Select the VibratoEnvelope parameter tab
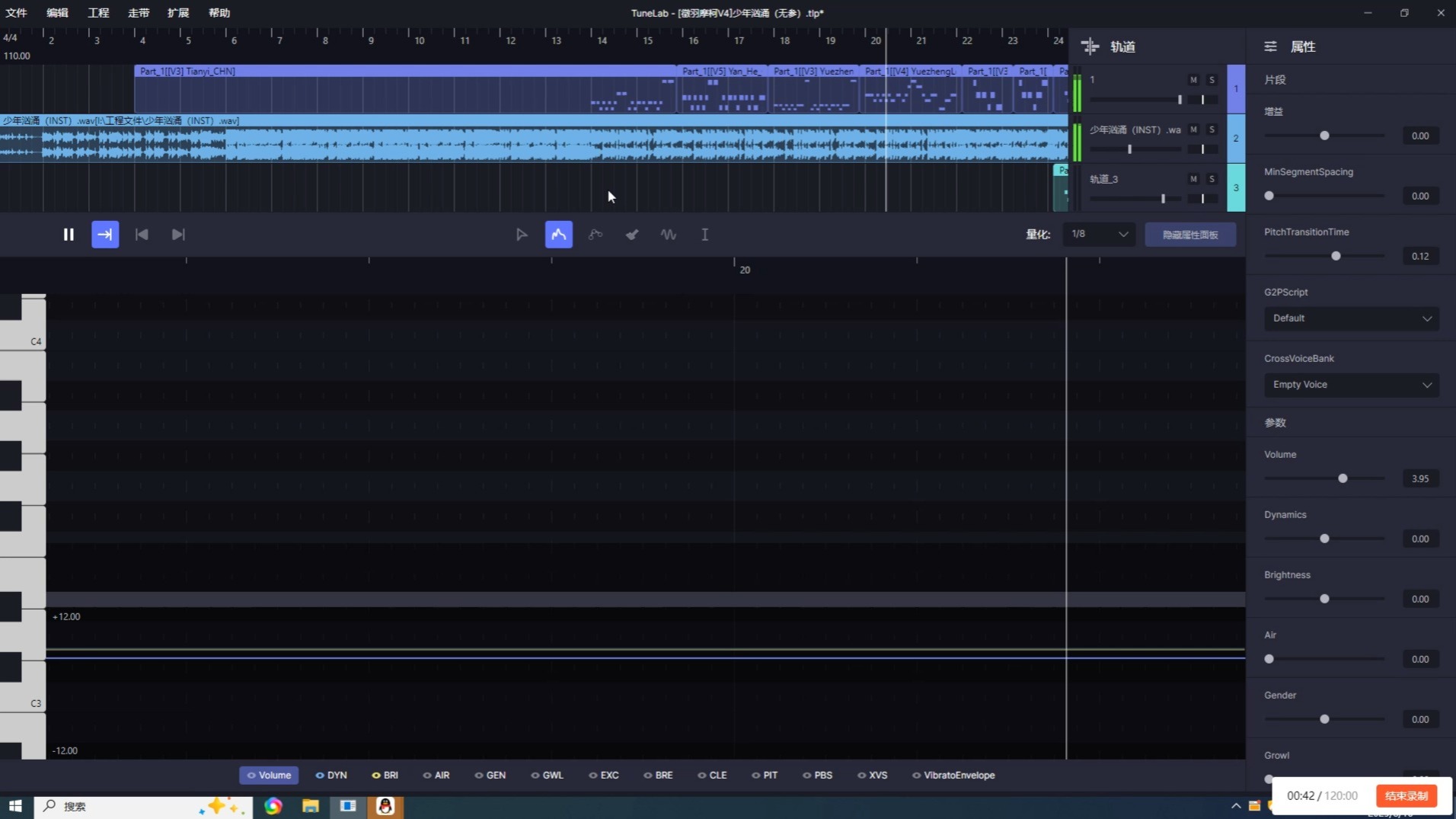Viewport: 1456px width, 819px height. [x=953, y=776]
